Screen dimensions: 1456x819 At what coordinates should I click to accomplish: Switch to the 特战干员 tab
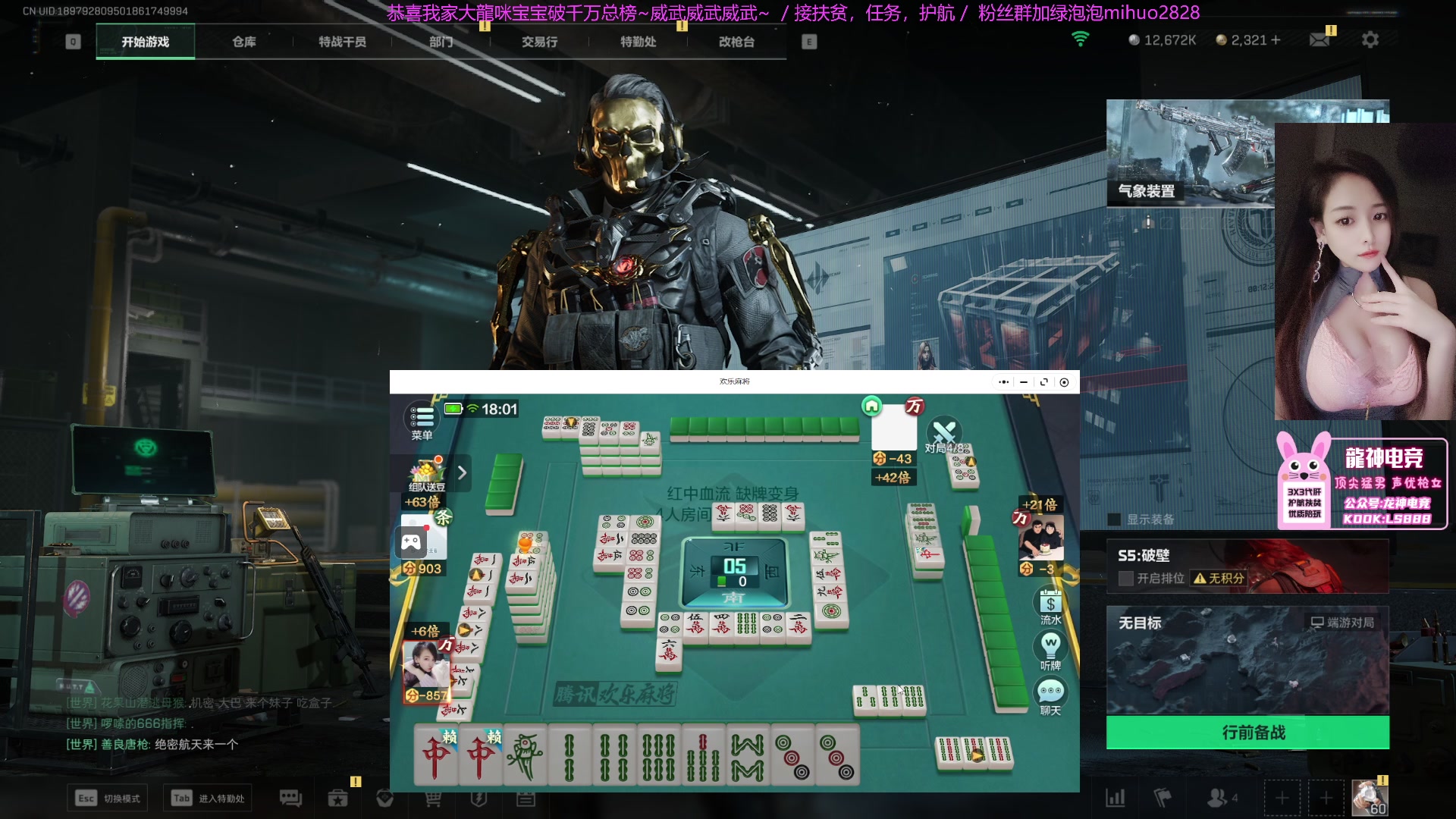342,42
